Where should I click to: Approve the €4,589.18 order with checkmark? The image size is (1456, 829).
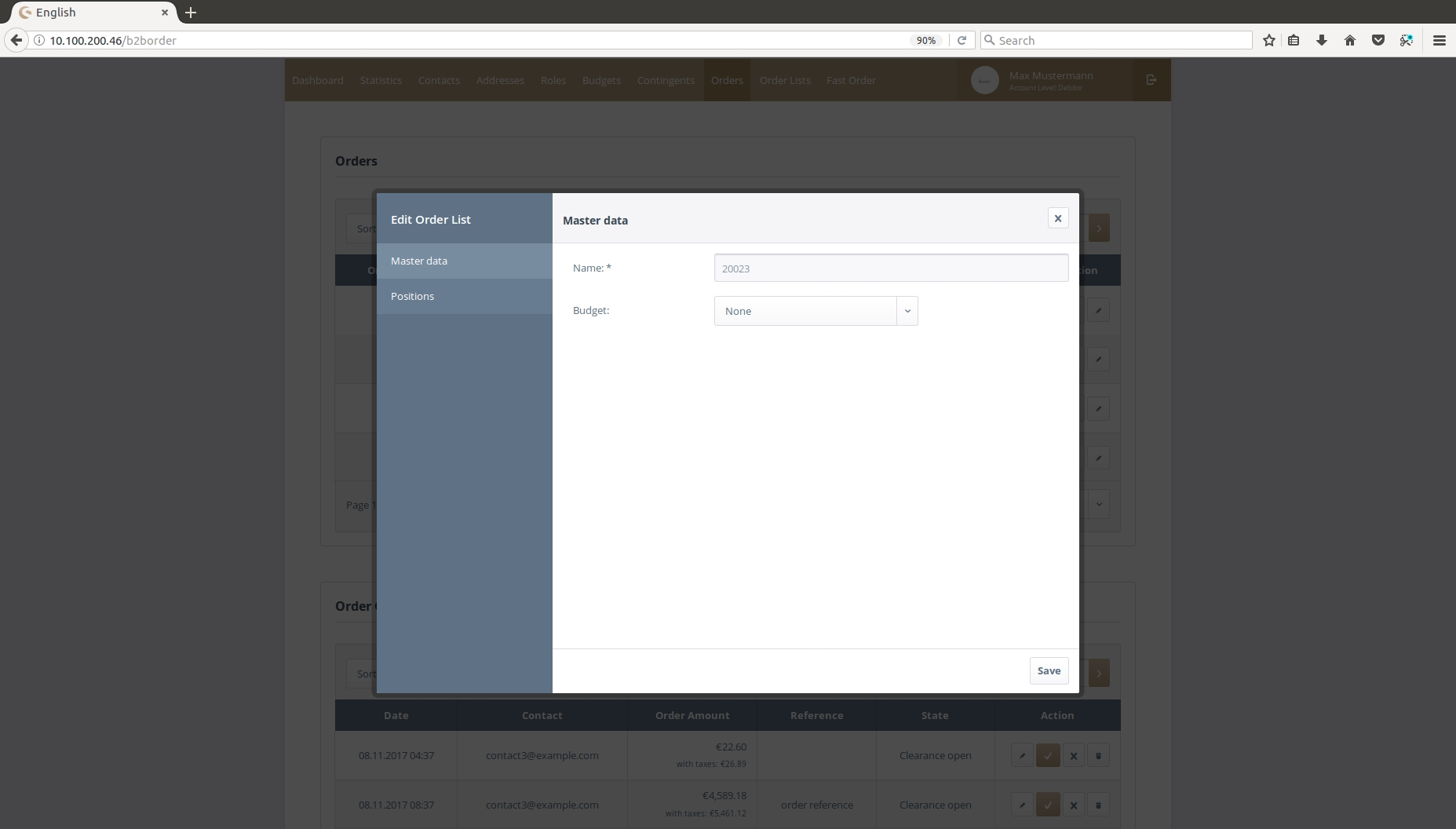point(1048,805)
